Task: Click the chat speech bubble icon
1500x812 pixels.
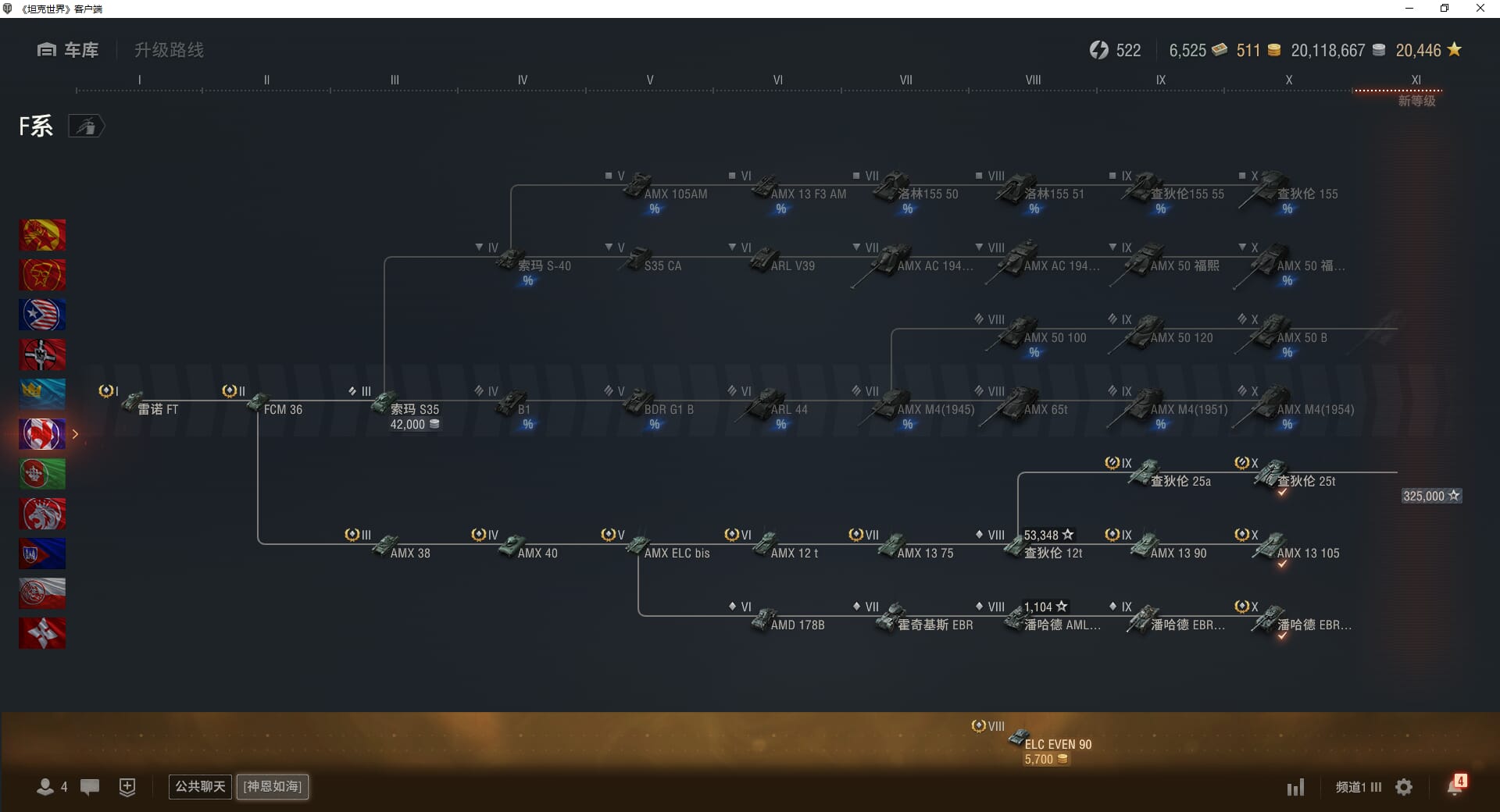Action: [90, 787]
